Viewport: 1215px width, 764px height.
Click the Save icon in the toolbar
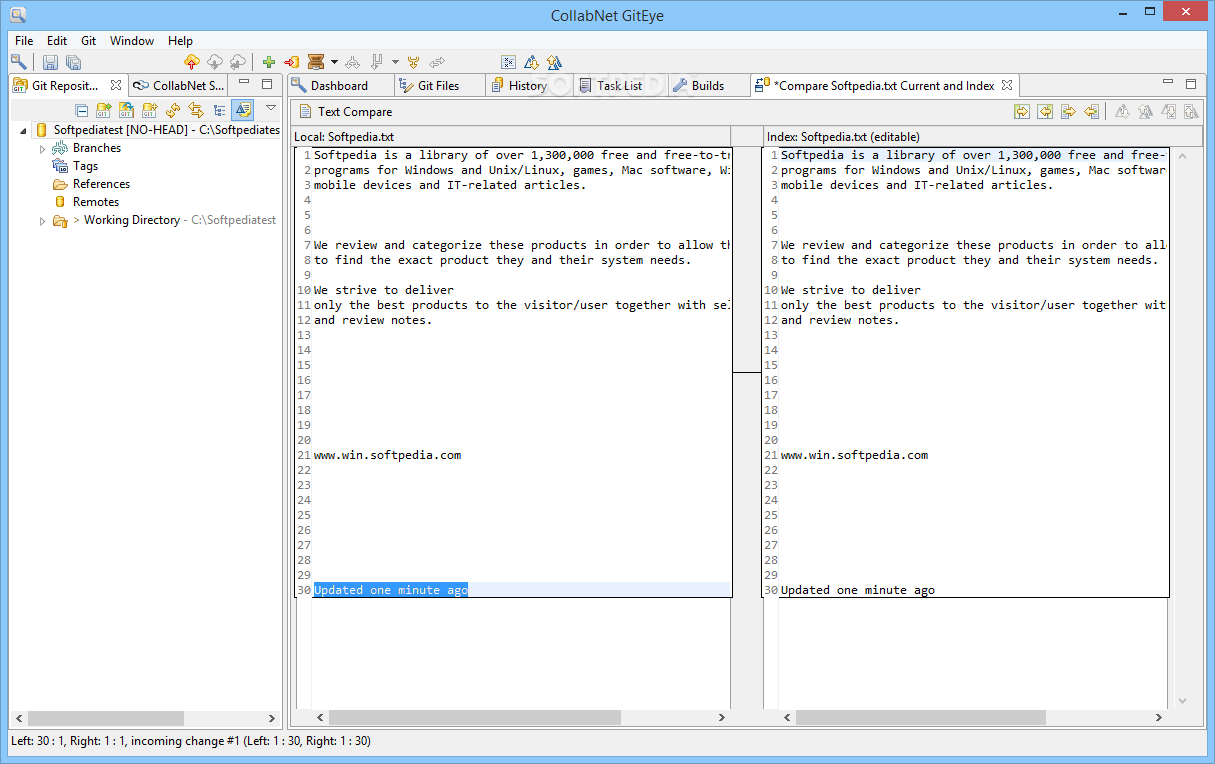50,62
